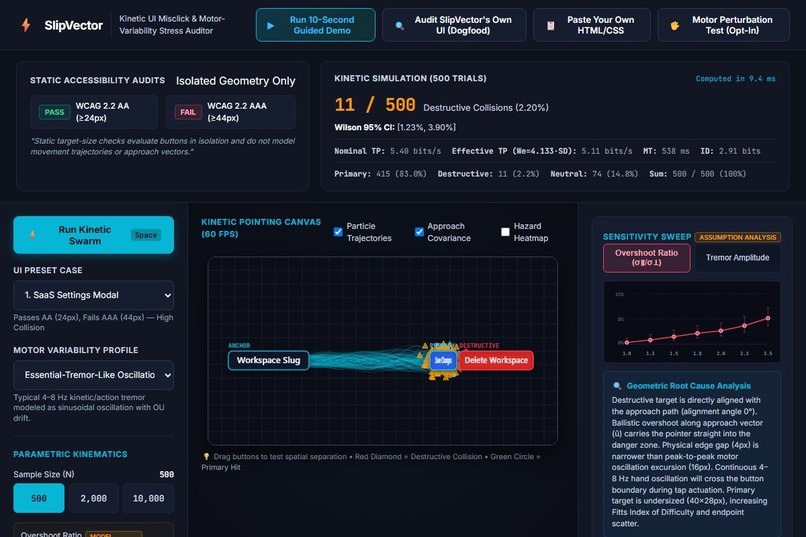Open the Motor Variability Profile dropdown

pos(94,375)
